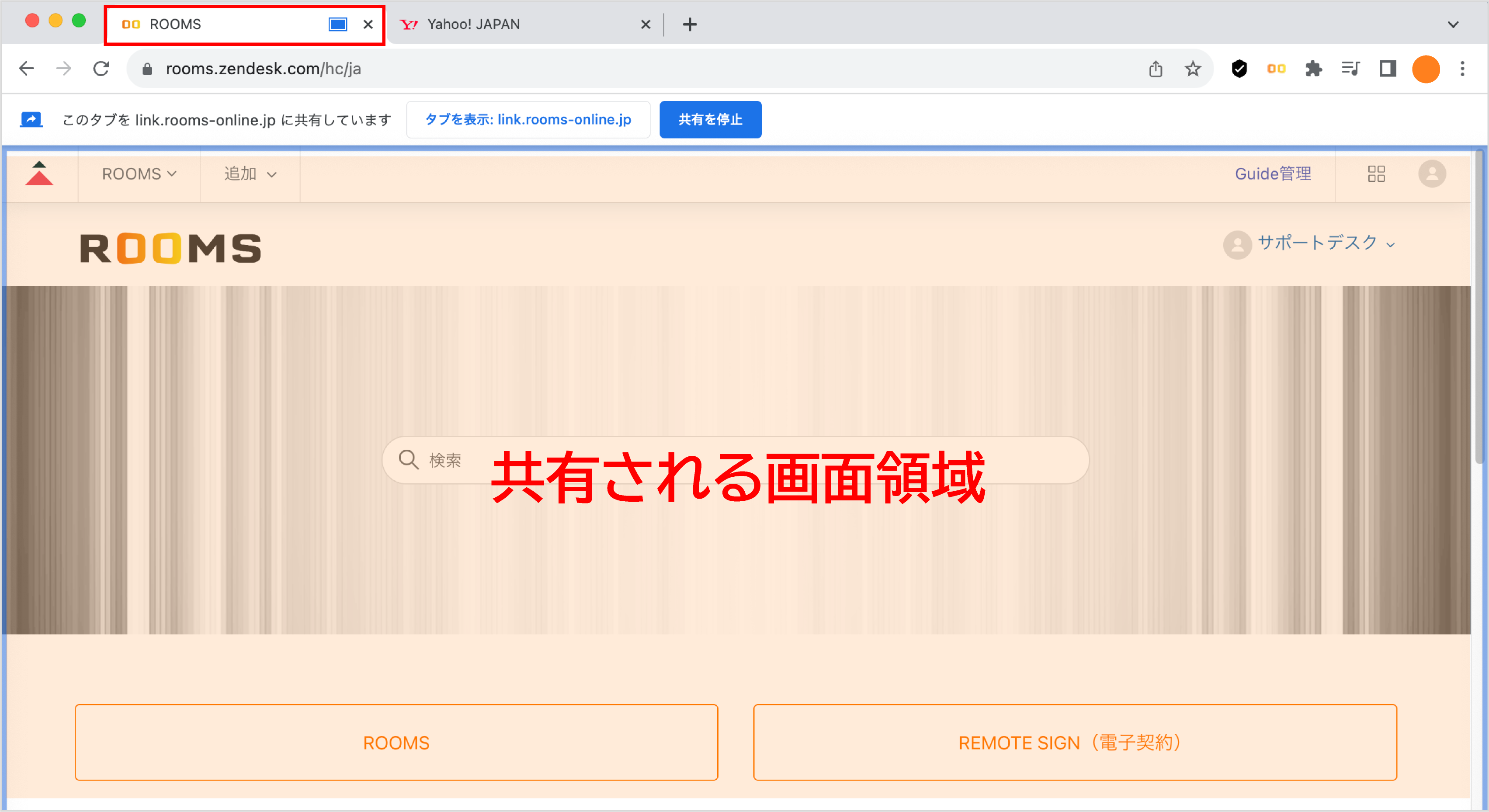Stop sharing with the 共有を停止 button
Image resolution: width=1489 pixels, height=812 pixels.
[710, 120]
